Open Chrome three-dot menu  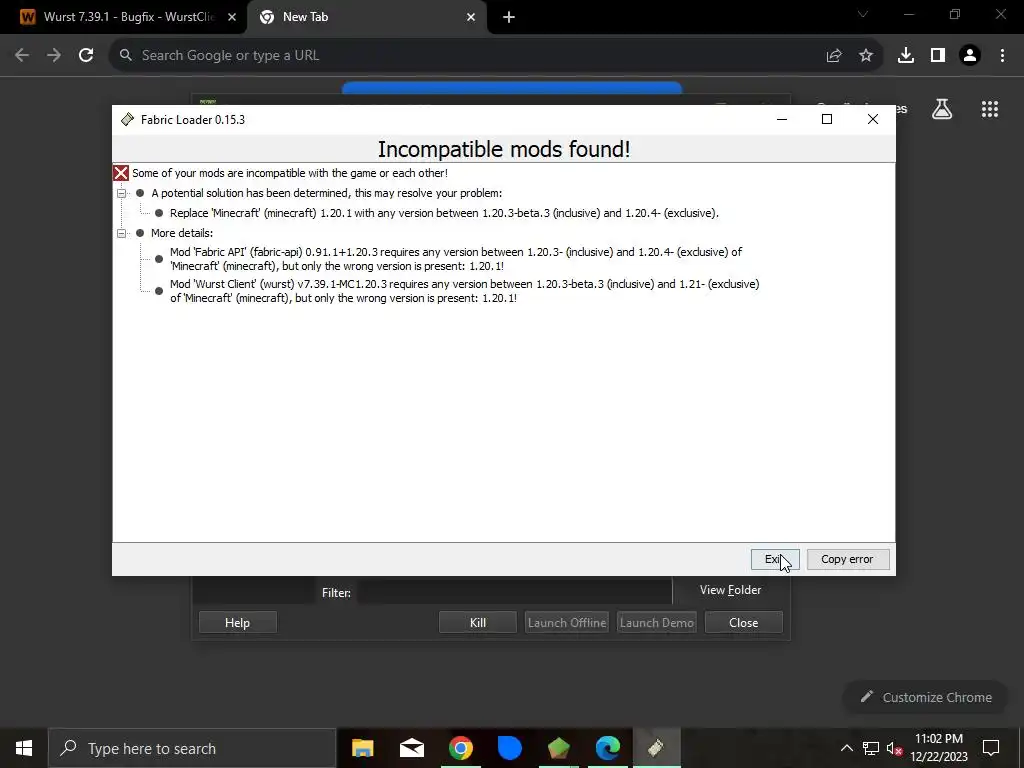pos(1002,56)
